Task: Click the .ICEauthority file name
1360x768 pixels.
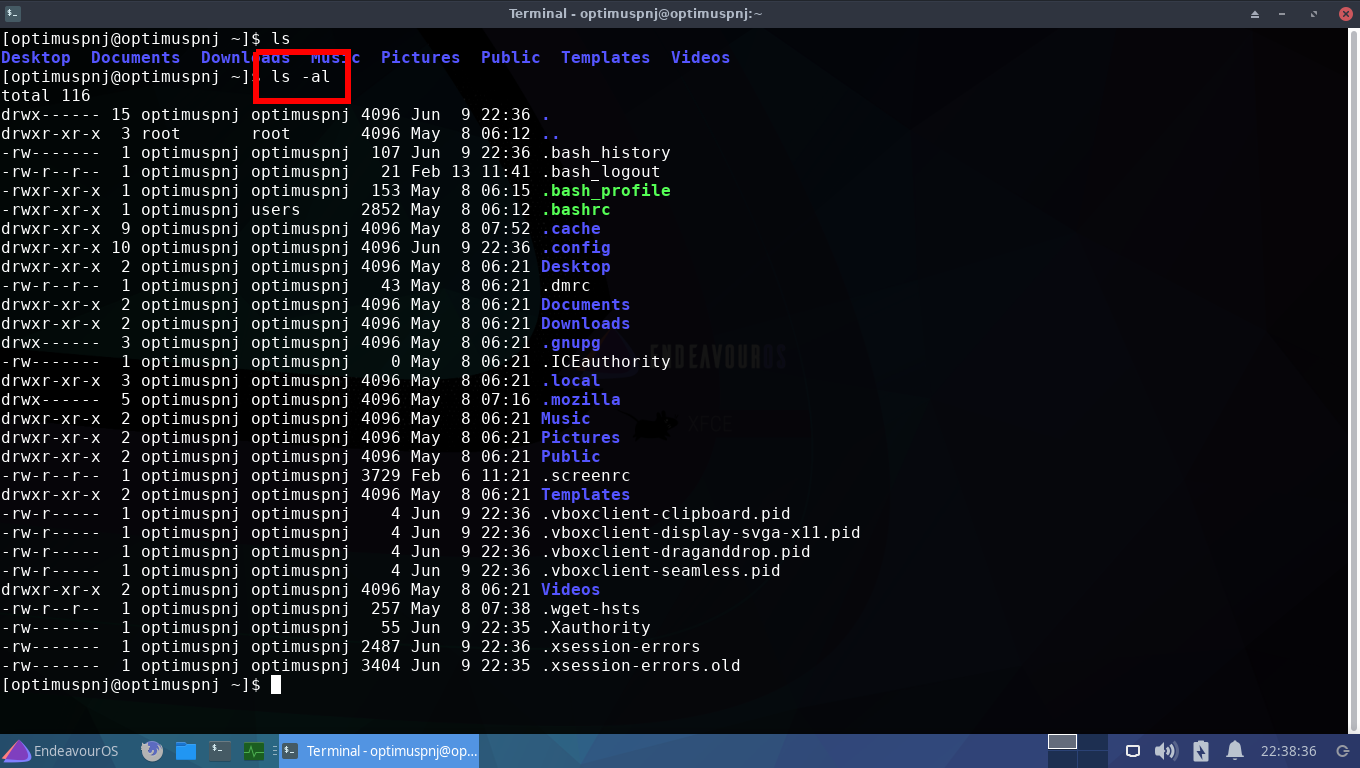Action: pos(606,362)
